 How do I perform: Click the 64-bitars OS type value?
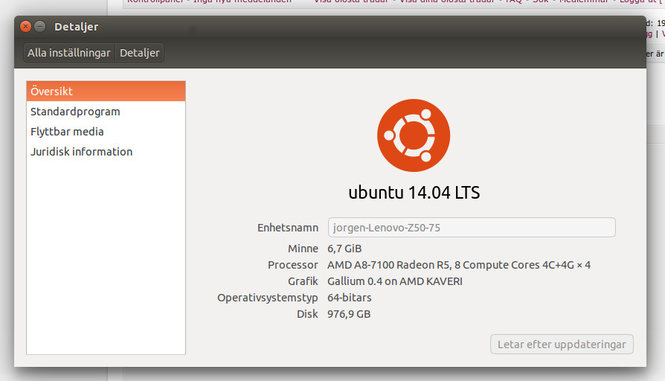[x=349, y=298]
